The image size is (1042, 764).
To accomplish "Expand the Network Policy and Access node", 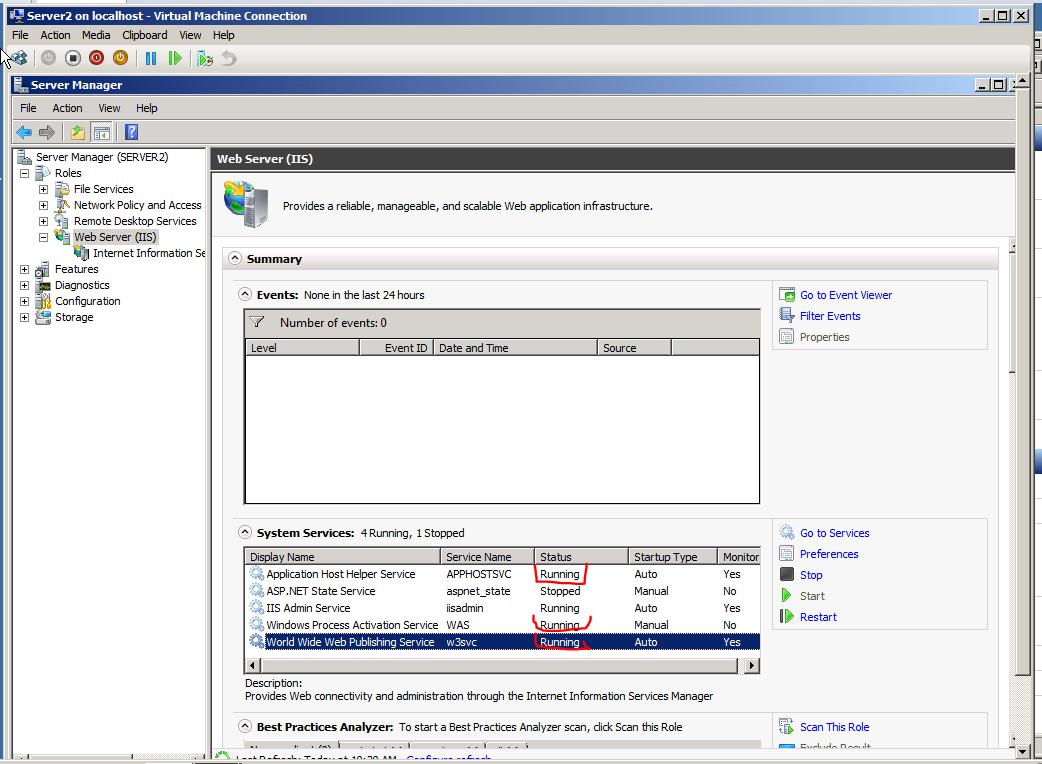I will tap(43, 205).
